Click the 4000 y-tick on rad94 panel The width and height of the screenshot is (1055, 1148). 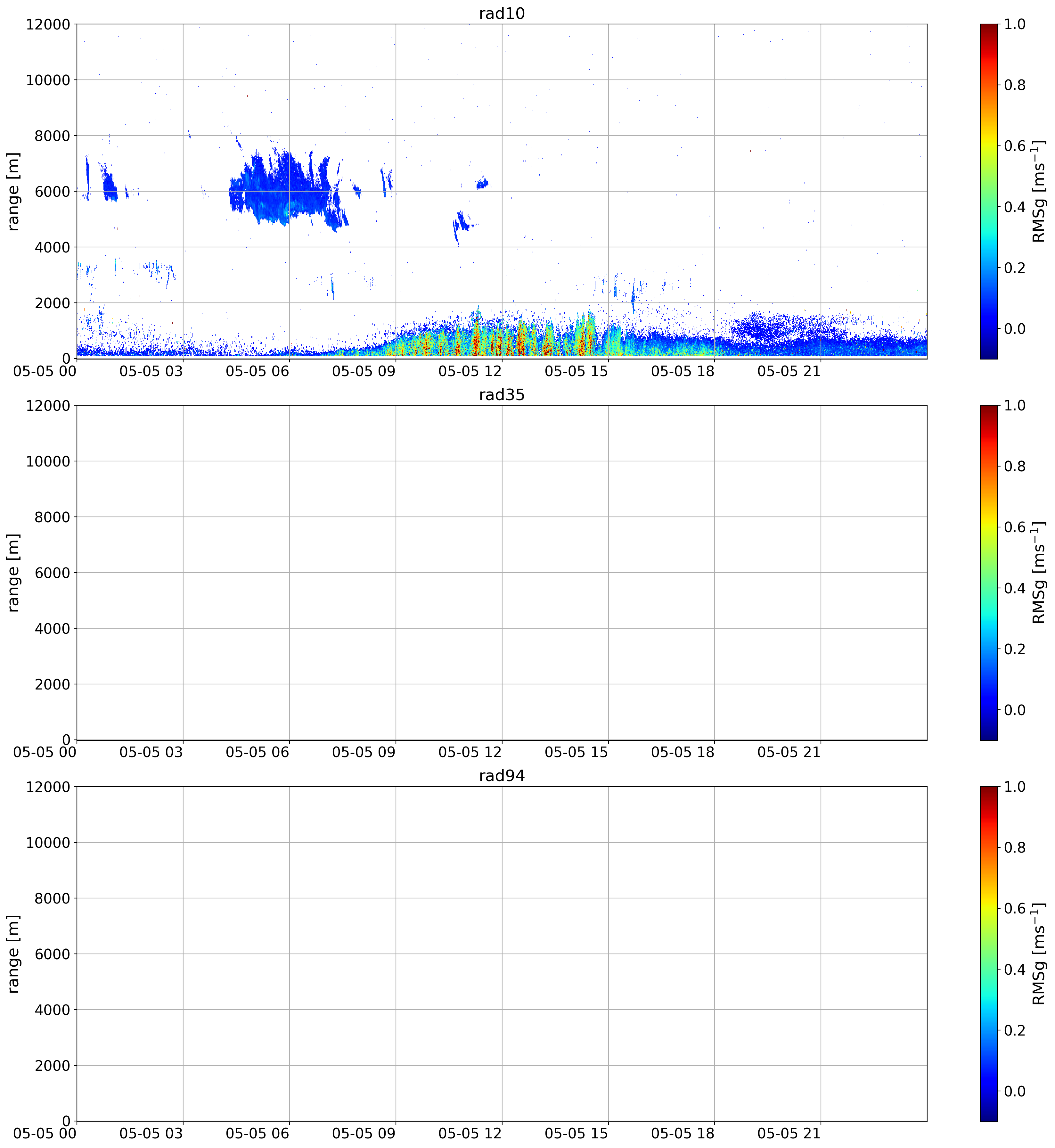point(52,1010)
